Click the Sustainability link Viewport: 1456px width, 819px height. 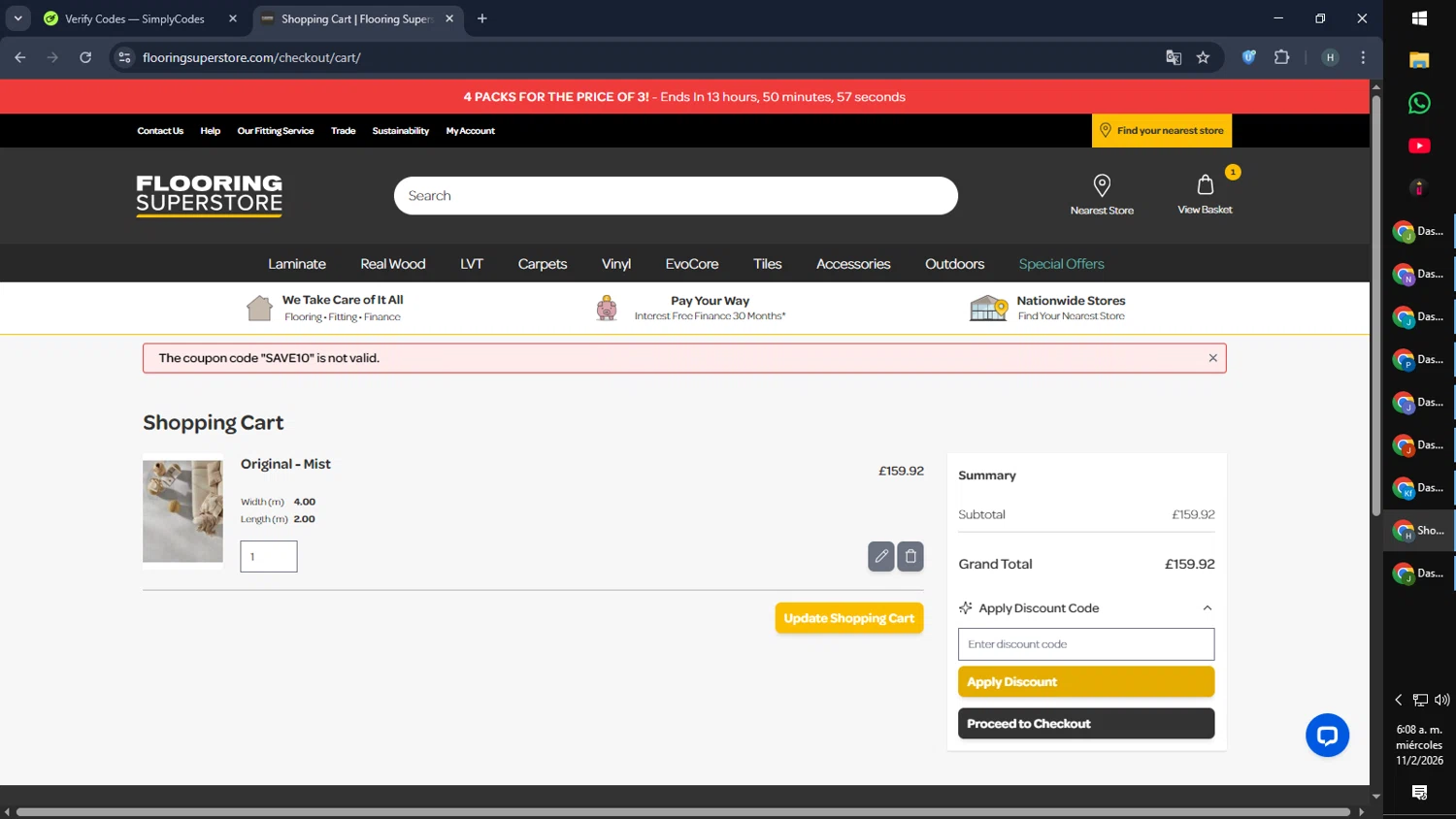401,131
